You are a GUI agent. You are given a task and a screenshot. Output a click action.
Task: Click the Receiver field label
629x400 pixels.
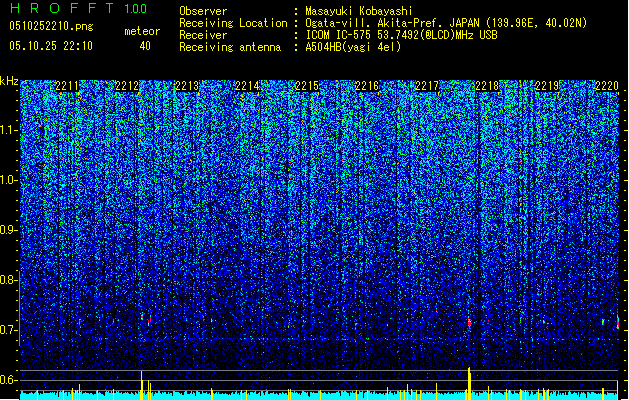point(203,35)
